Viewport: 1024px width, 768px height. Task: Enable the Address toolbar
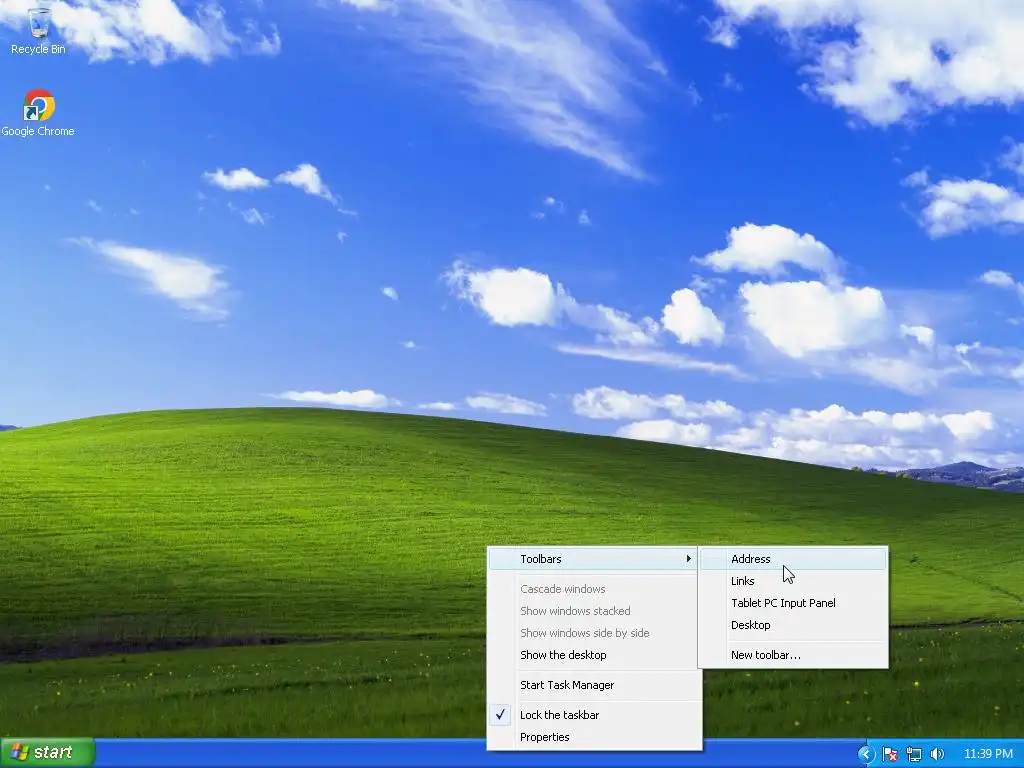(793, 559)
